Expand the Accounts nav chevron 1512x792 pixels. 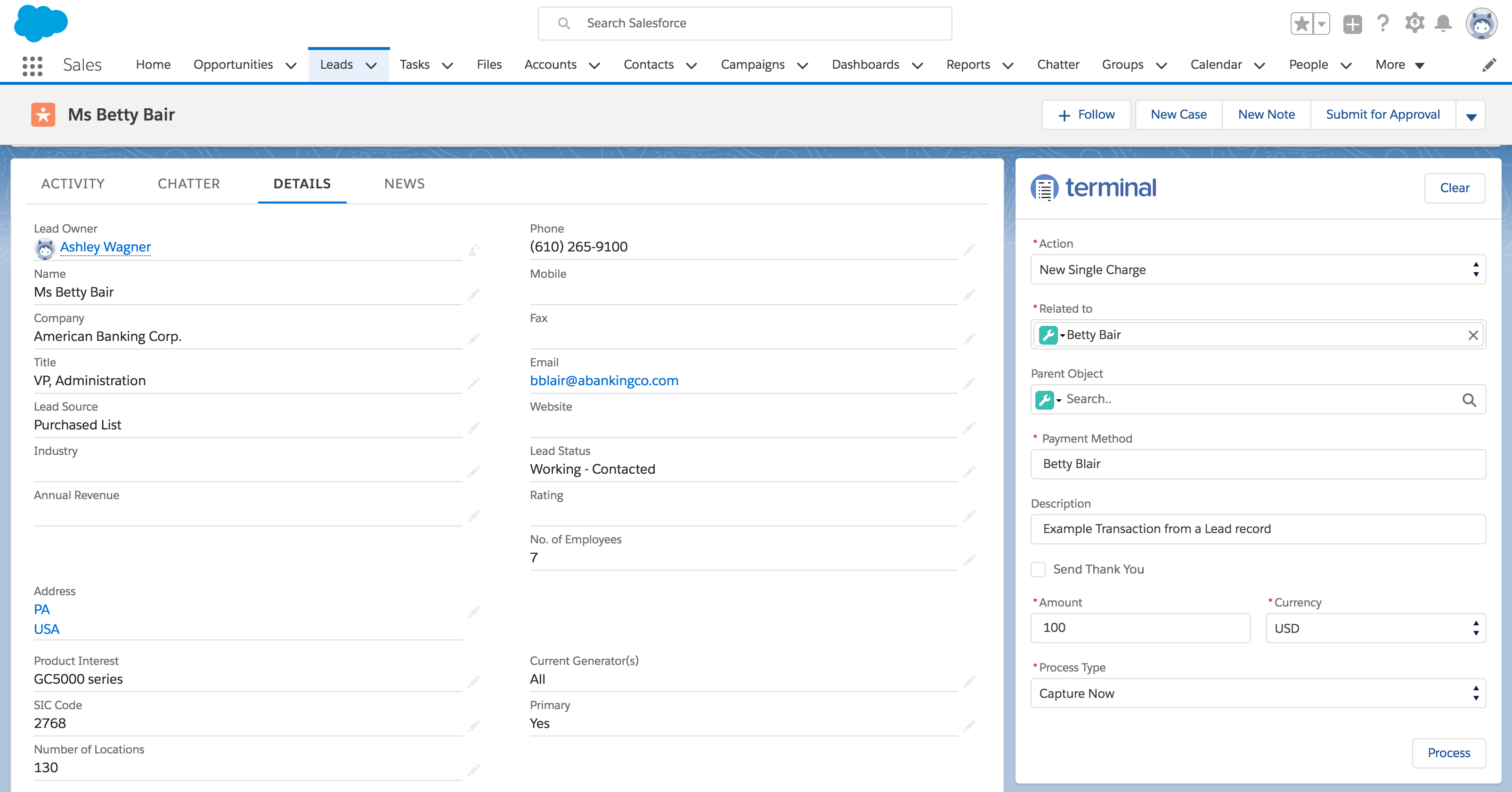[x=594, y=66]
